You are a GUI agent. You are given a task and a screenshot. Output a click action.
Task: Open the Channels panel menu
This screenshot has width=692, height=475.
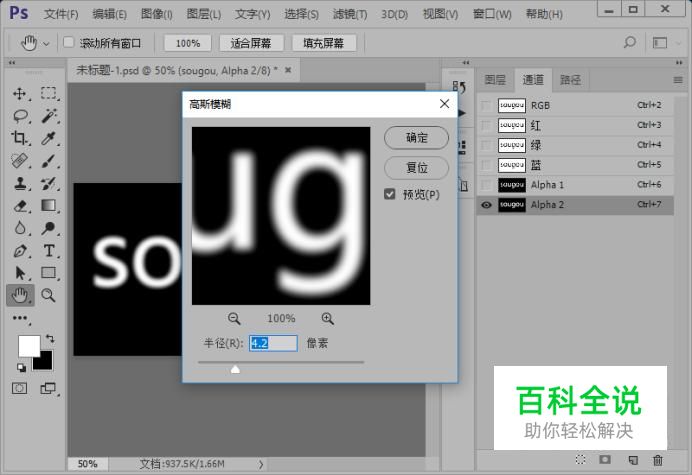point(678,80)
